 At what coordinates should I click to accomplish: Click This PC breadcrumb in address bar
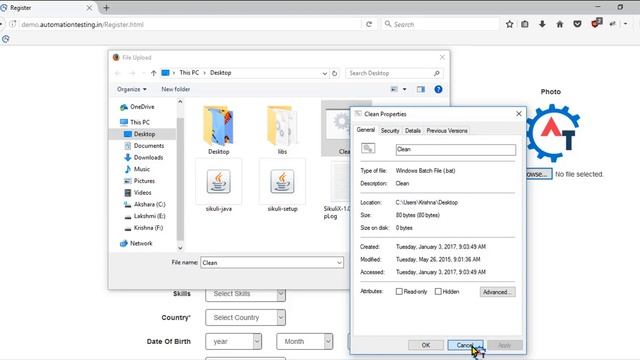189,73
